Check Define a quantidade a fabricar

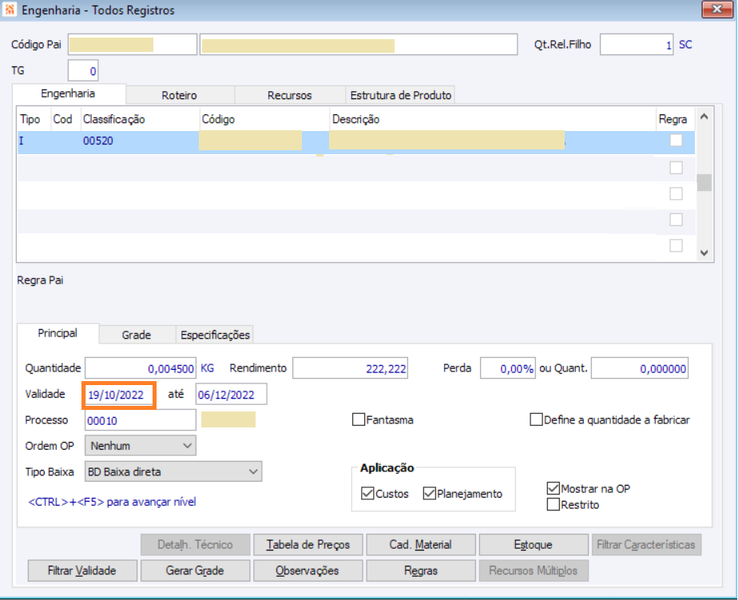(x=536, y=419)
